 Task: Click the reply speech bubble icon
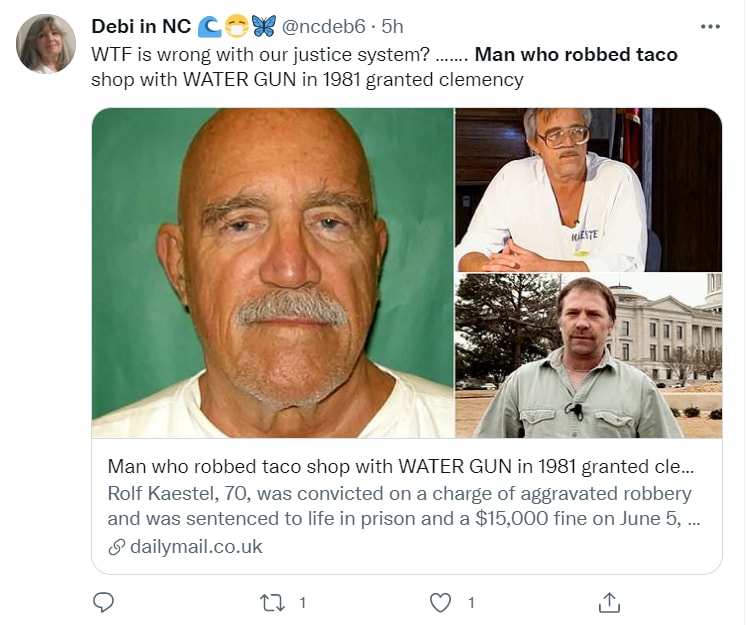pos(103,602)
